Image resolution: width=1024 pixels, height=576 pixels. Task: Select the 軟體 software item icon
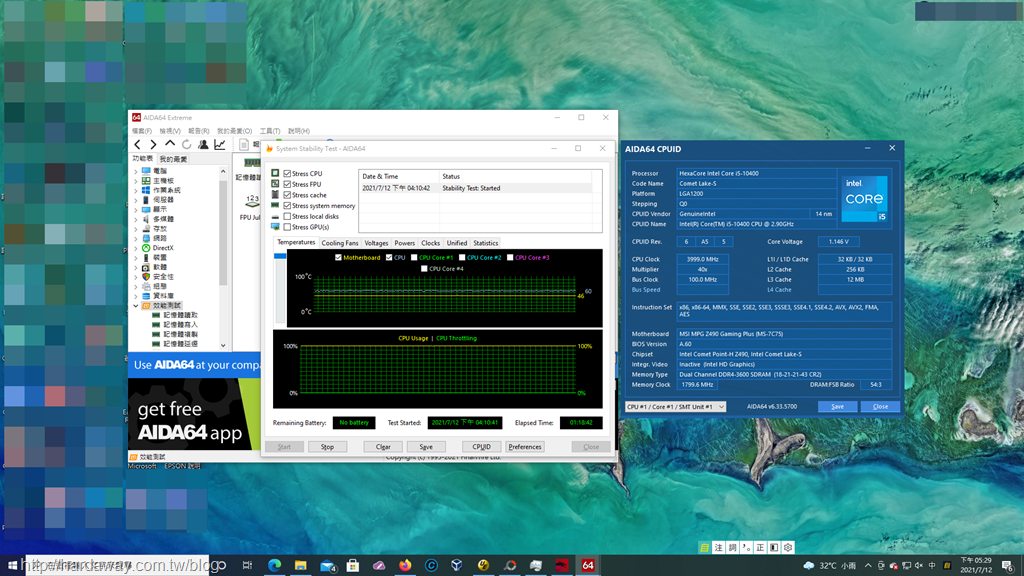click(x=146, y=267)
